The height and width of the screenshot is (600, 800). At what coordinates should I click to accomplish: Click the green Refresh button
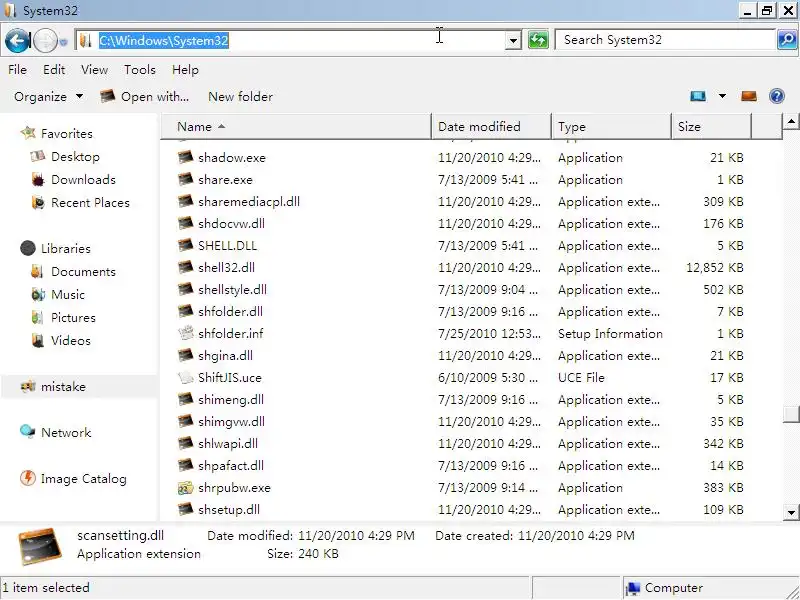coord(538,40)
